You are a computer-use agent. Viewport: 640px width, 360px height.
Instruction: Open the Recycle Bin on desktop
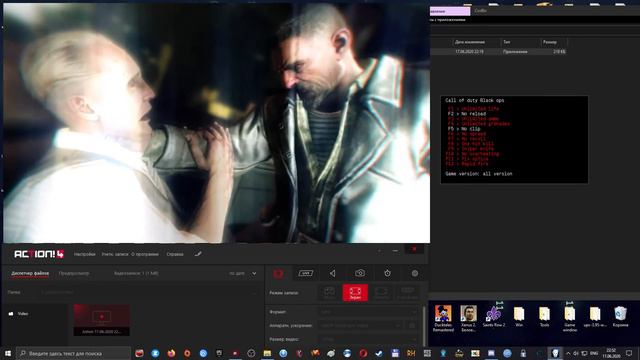coord(620,316)
